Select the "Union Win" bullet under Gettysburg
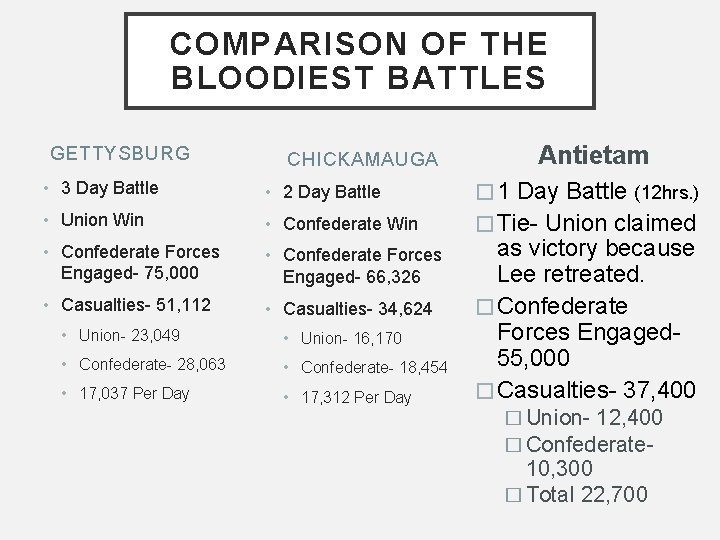The width and height of the screenshot is (720, 540). tap(102, 220)
